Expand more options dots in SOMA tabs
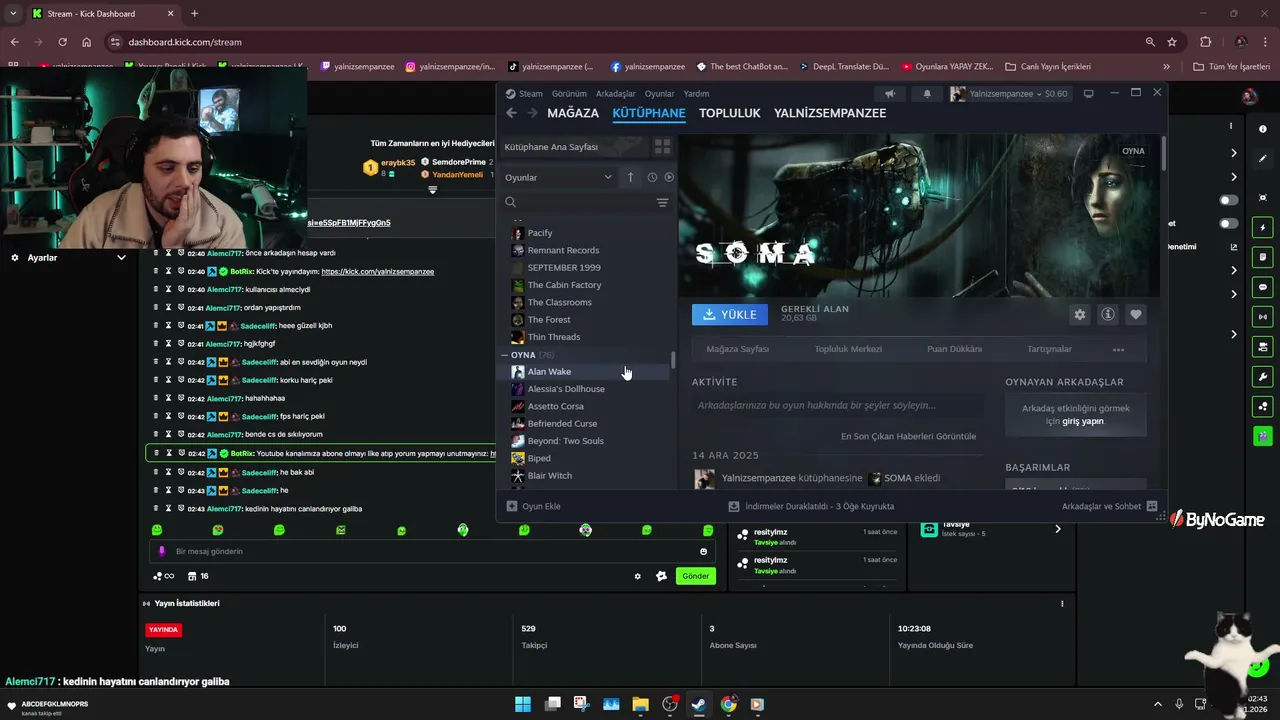1280x720 pixels. click(1118, 349)
